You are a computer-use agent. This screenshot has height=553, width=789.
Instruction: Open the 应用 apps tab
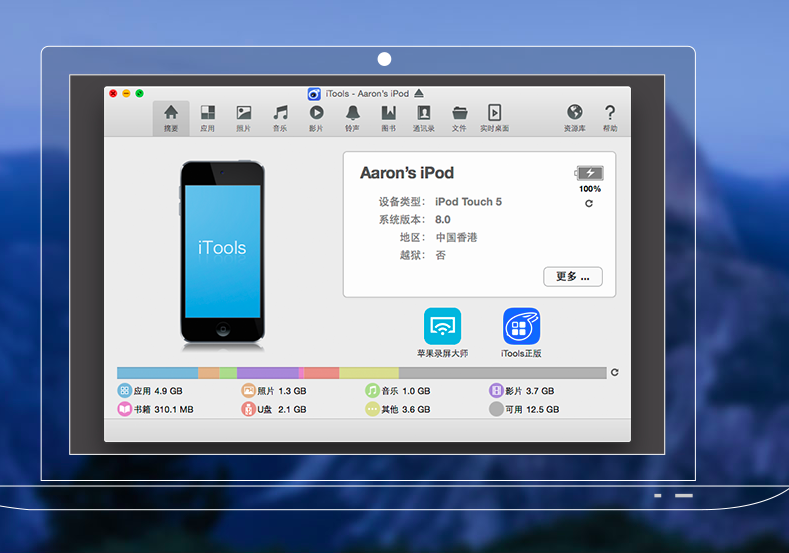click(207, 118)
